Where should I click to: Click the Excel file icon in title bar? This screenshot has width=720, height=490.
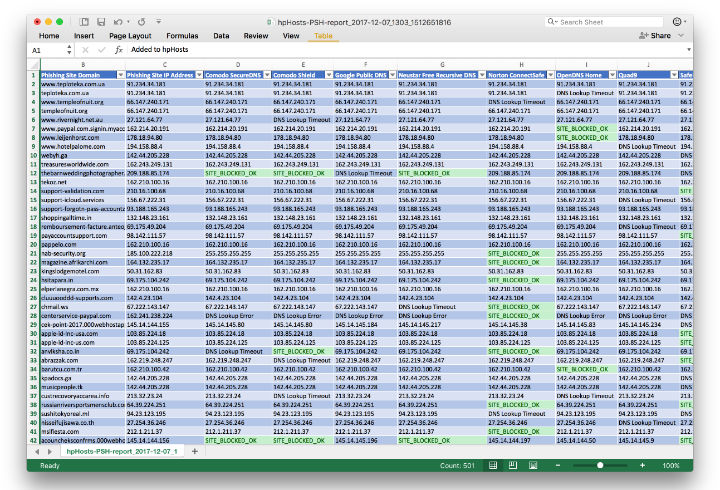click(270, 22)
